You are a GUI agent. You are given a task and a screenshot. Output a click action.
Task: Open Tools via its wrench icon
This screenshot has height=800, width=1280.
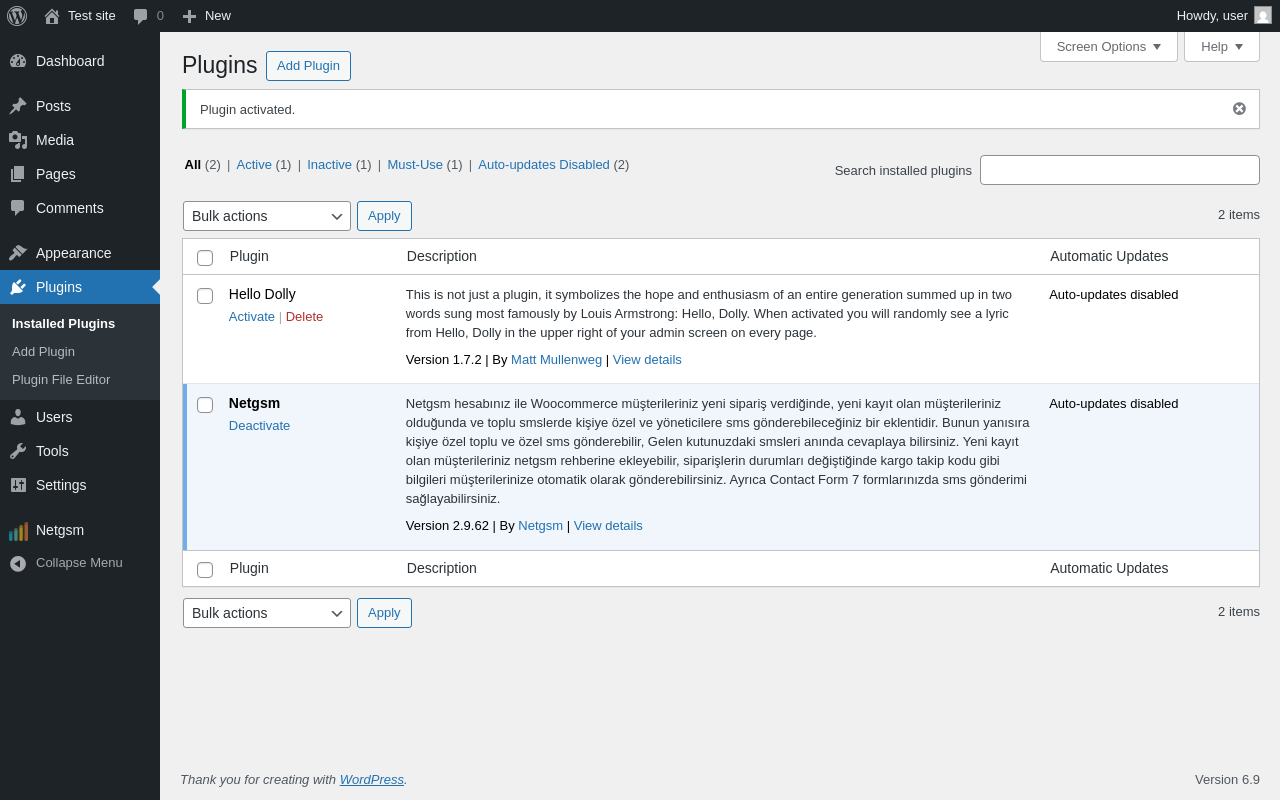tap(18, 451)
